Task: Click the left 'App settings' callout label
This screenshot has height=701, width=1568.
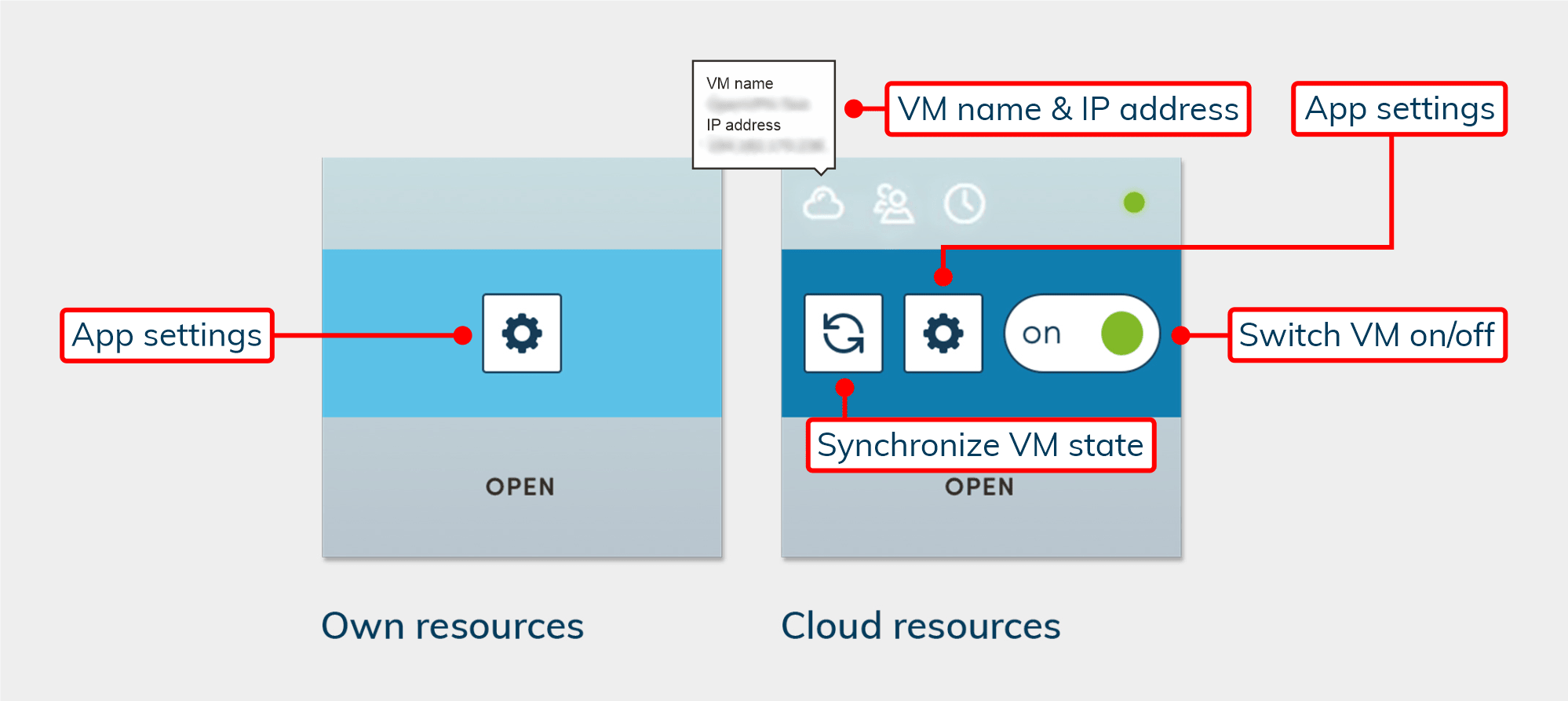Action: [167, 335]
